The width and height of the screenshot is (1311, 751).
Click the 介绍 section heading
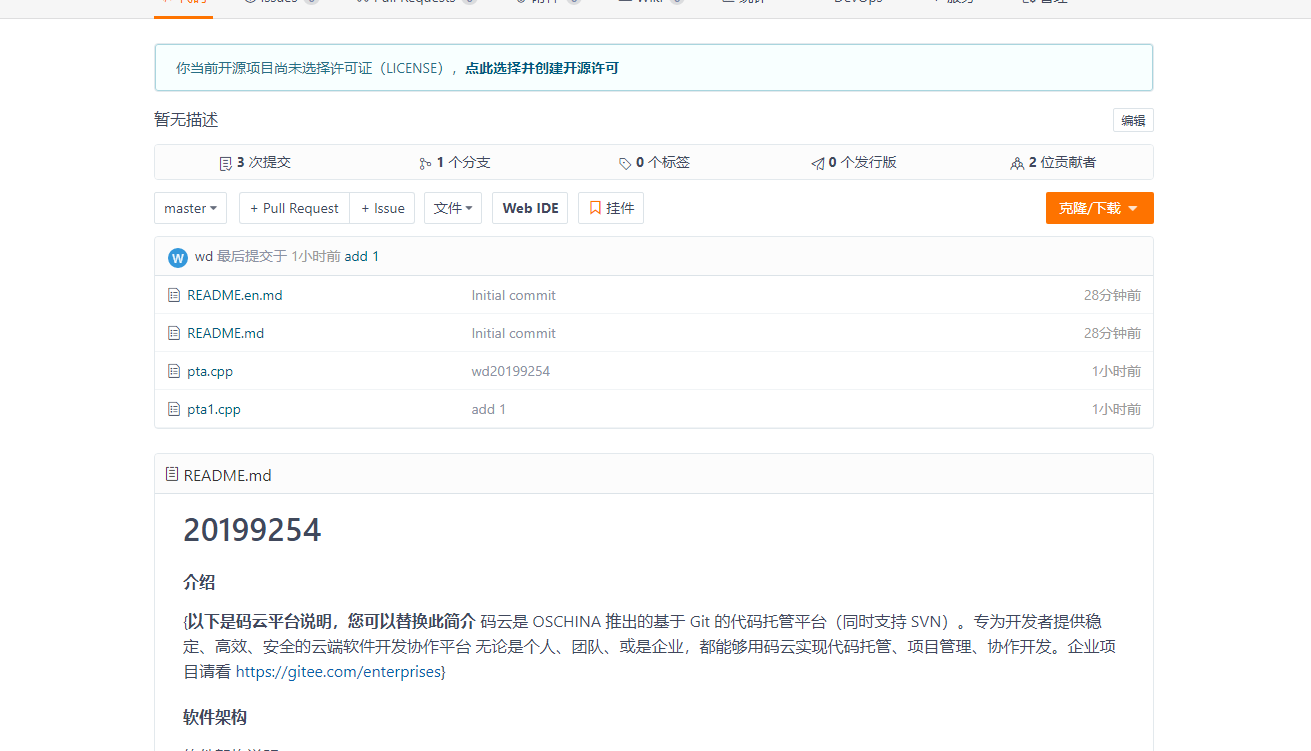pos(199,582)
